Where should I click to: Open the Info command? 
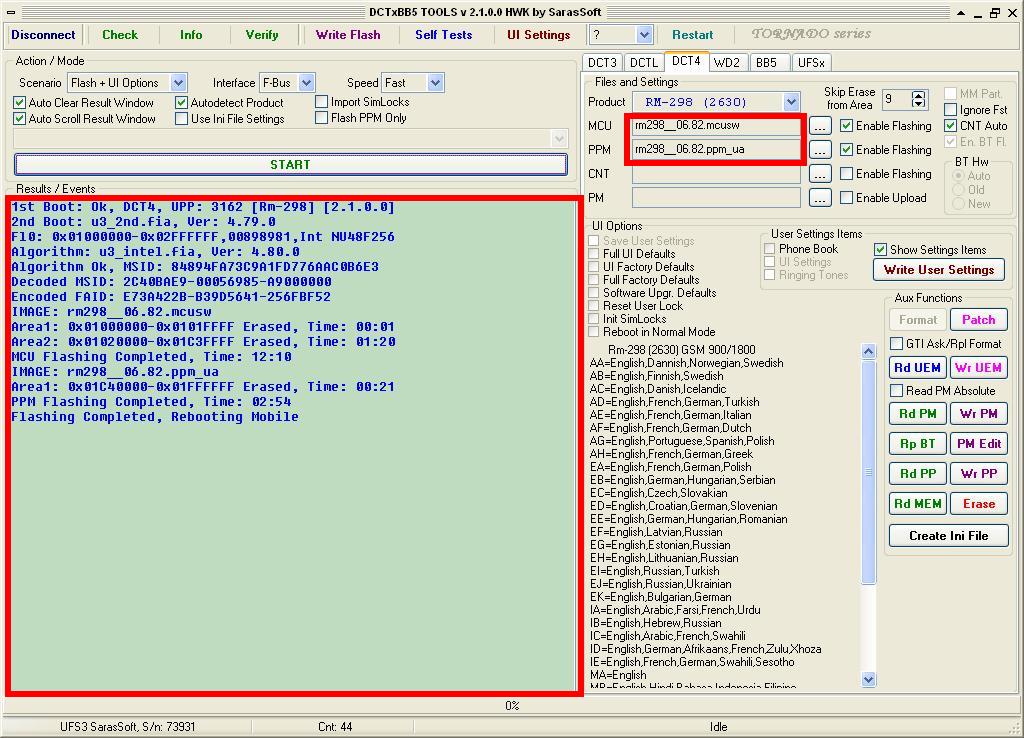tap(191, 35)
